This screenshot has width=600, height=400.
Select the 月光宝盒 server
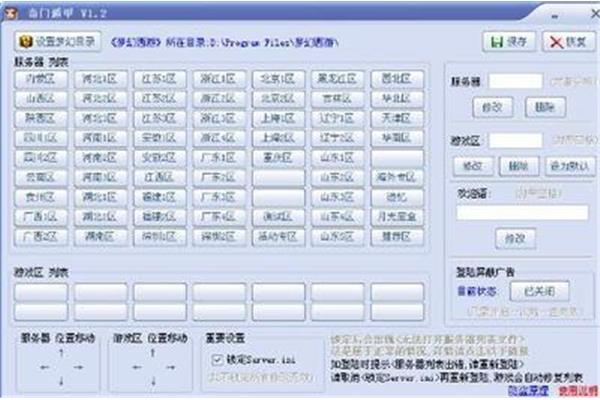click(397, 217)
